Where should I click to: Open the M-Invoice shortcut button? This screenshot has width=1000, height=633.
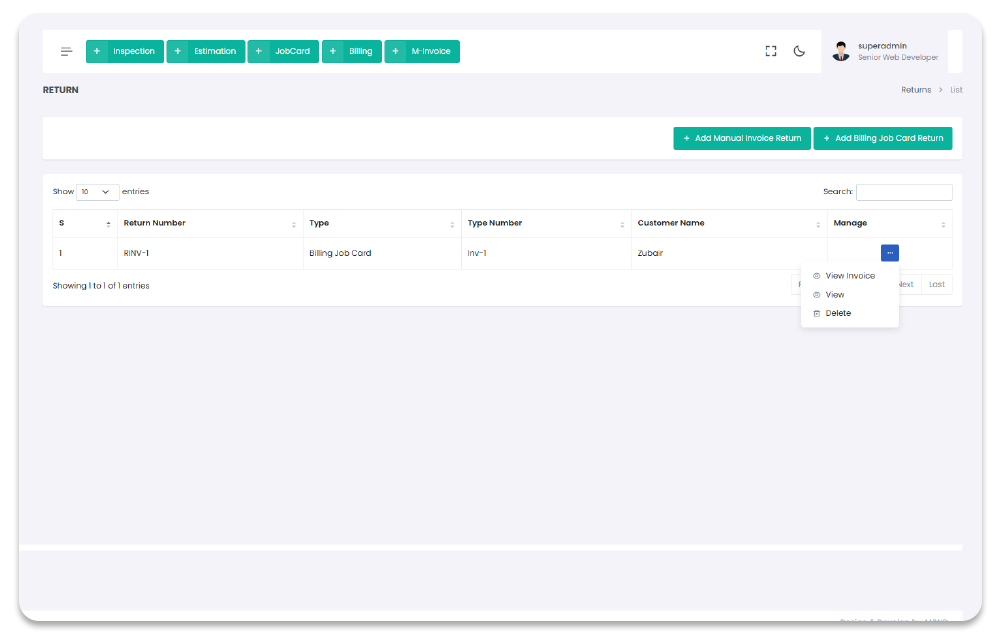[x=422, y=51]
